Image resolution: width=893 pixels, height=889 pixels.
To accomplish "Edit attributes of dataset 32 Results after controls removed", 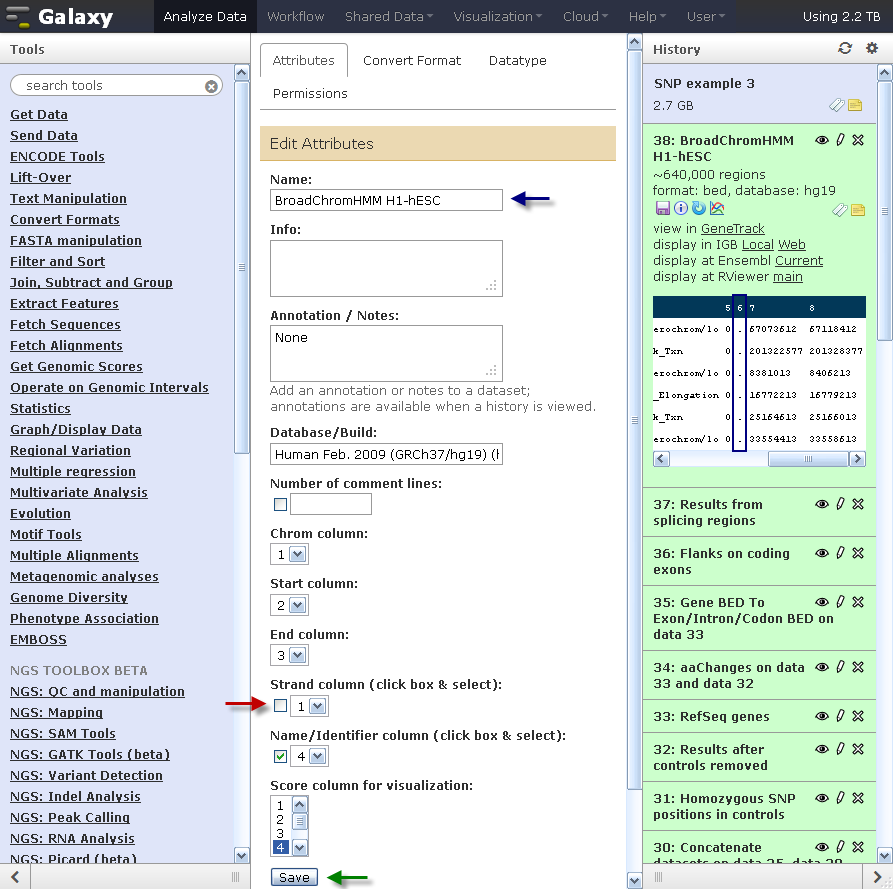I will point(840,748).
